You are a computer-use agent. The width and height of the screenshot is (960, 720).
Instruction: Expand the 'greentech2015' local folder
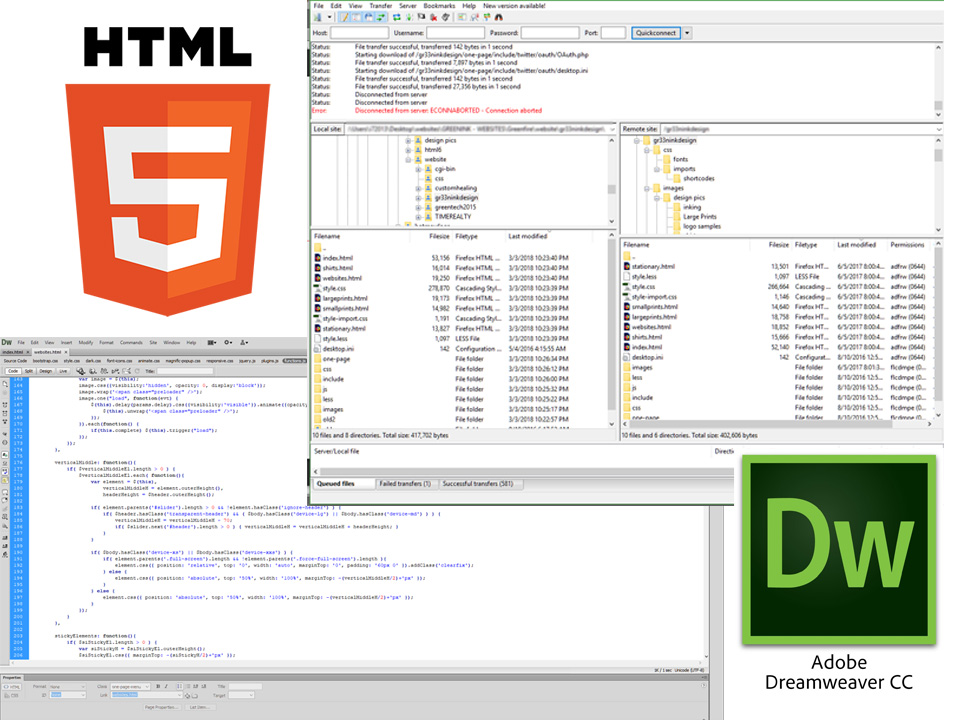[x=419, y=208]
